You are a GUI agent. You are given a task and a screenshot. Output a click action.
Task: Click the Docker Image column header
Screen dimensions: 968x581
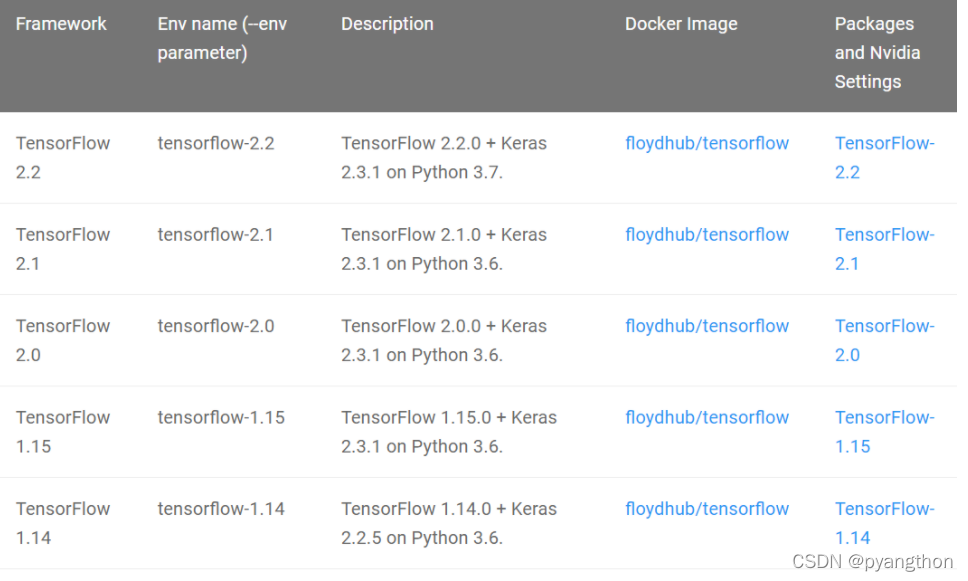681,24
